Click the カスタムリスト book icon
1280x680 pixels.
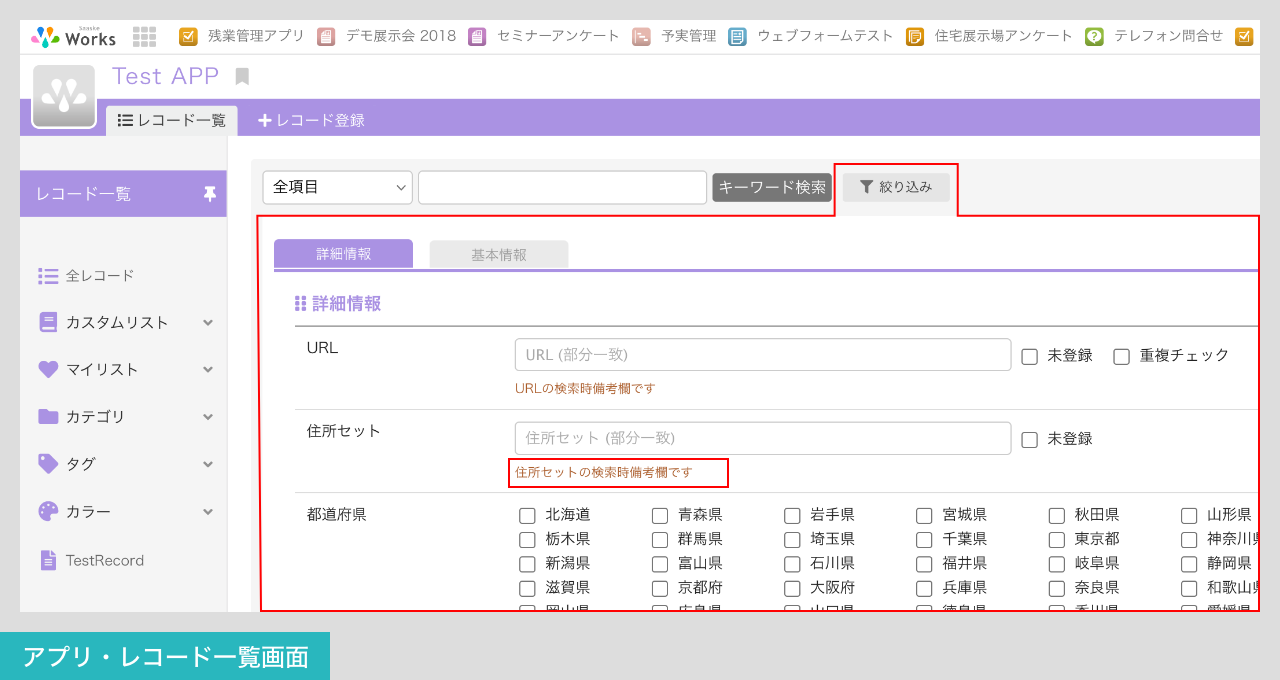[x=48, y=322]
